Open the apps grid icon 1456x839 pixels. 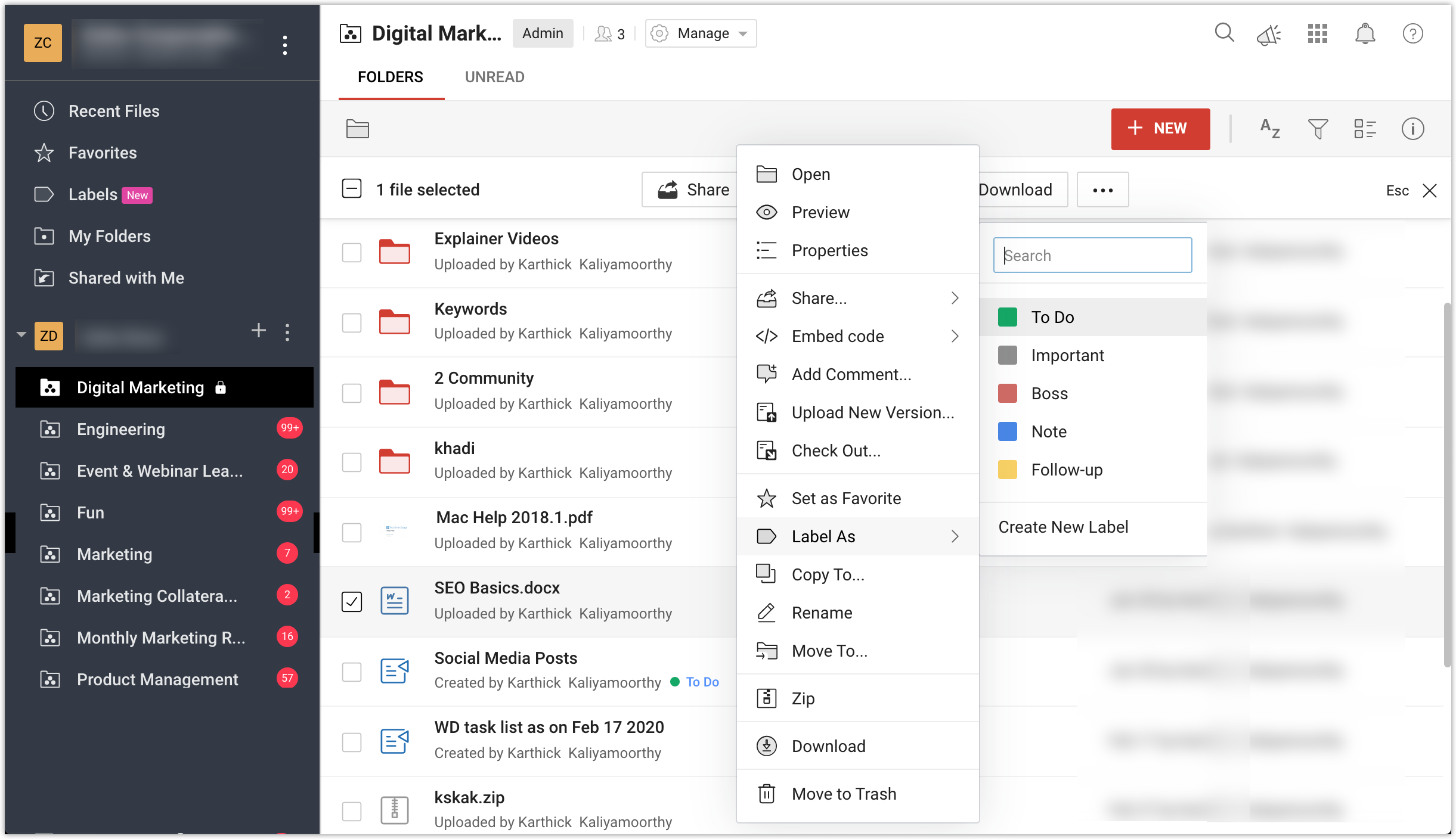[x=1317, y=34]
